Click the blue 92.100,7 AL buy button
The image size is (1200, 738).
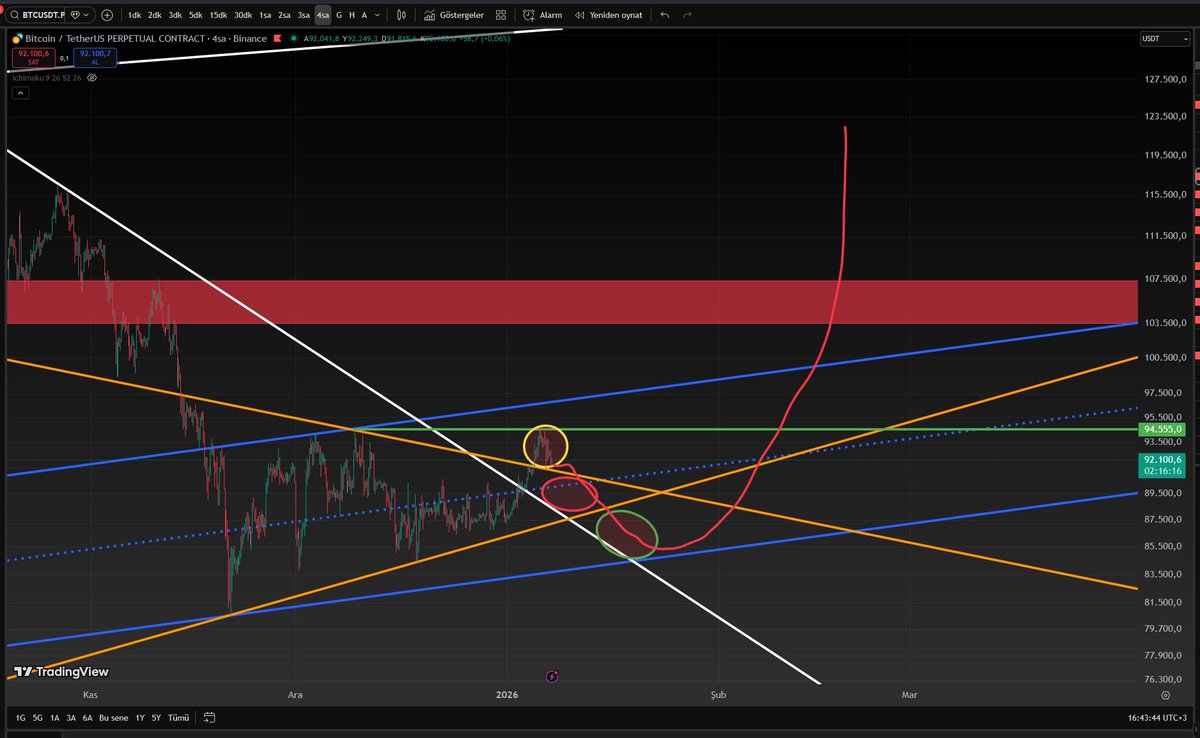[x=96, y=57]
